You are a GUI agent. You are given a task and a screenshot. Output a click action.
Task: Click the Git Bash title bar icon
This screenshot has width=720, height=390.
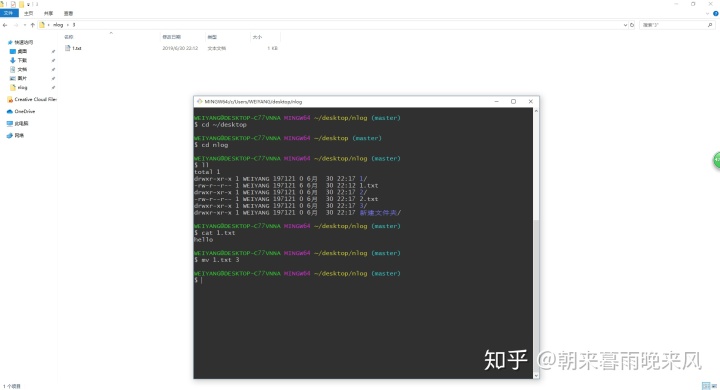199,102
